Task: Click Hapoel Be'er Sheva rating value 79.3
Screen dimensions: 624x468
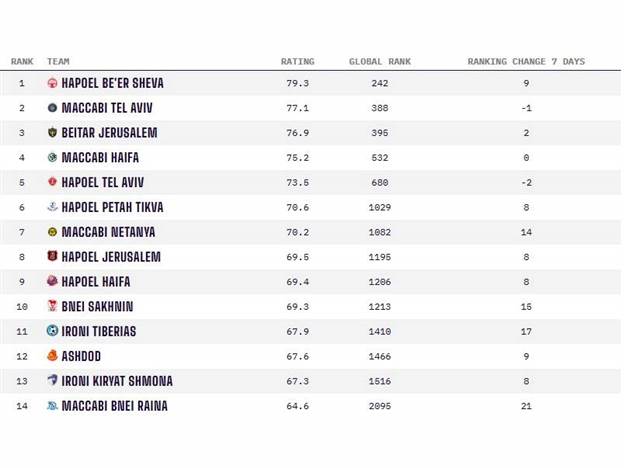Action: click(298, 83)
